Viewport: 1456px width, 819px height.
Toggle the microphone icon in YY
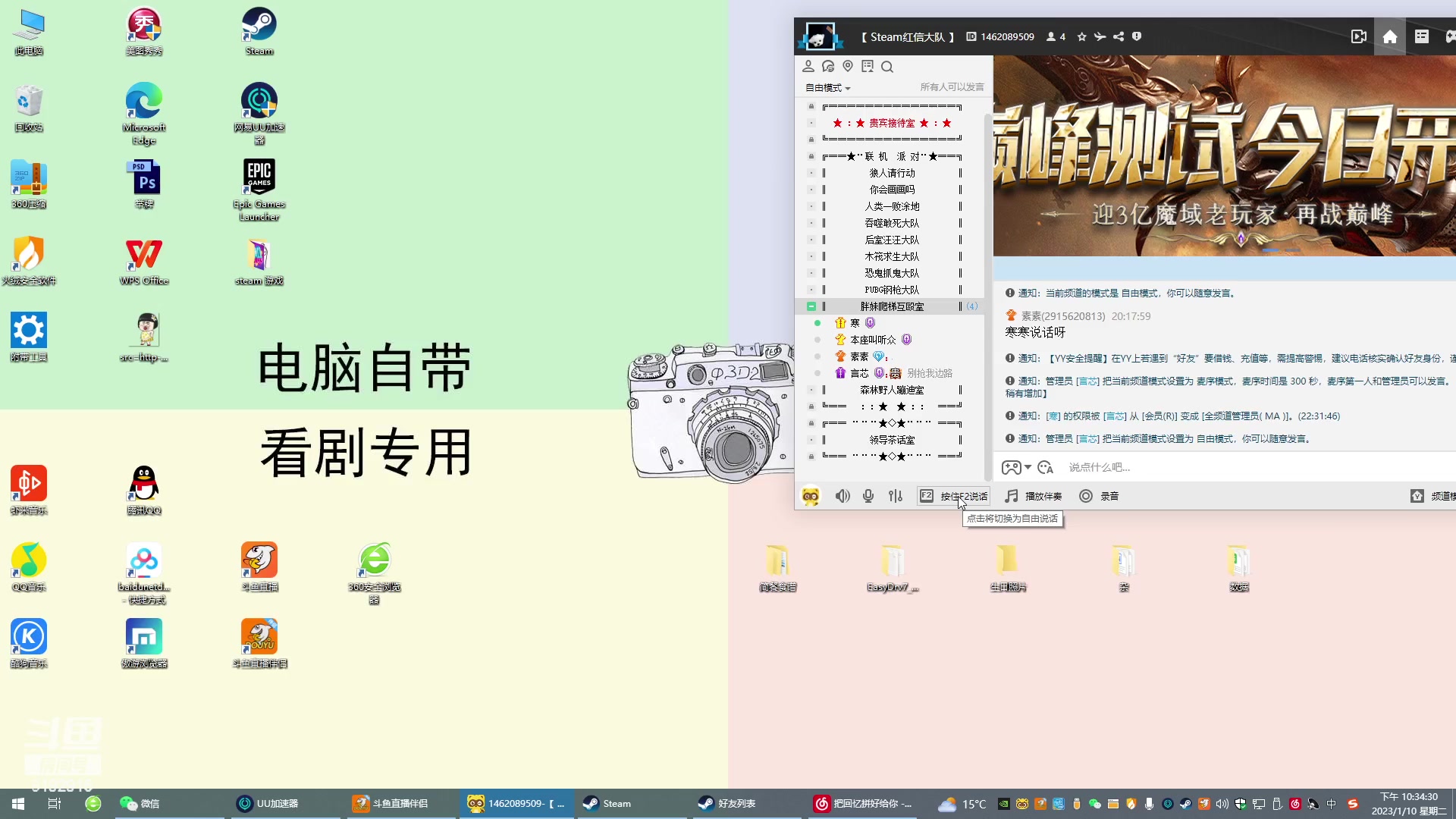coord(868,496)
